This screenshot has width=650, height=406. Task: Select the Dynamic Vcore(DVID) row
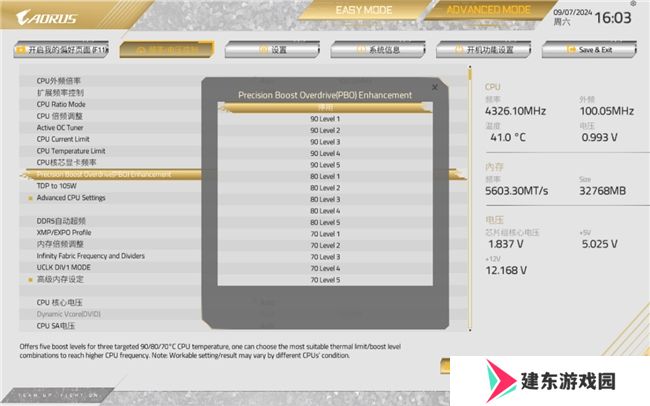click(111, 314)
